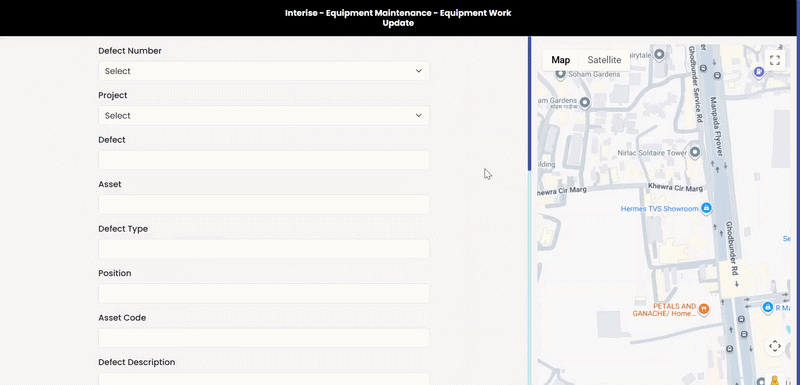Click the Nirlac Solitaire Tower label
The image size is (800, 385).
[652, 153]
